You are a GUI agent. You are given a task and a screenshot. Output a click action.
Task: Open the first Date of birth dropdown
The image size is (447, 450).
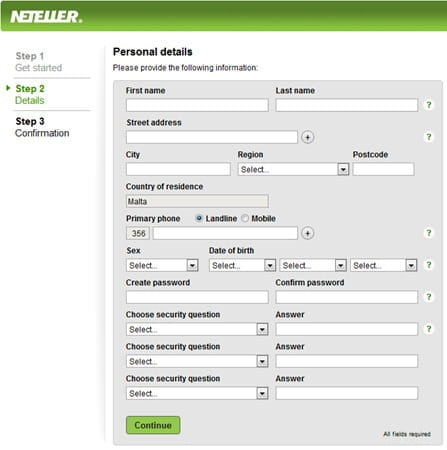click(242, 265)
